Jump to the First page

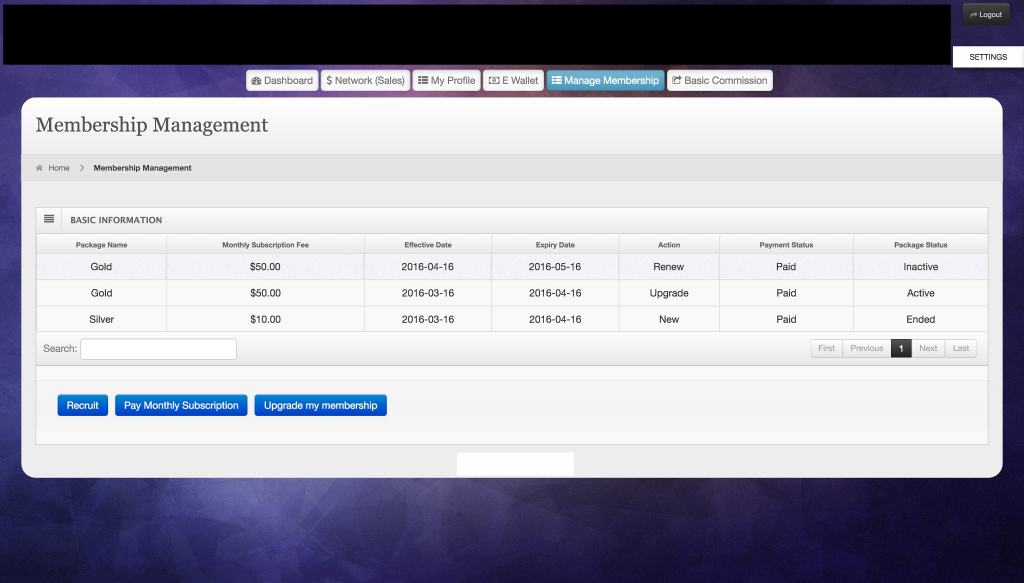826,348
